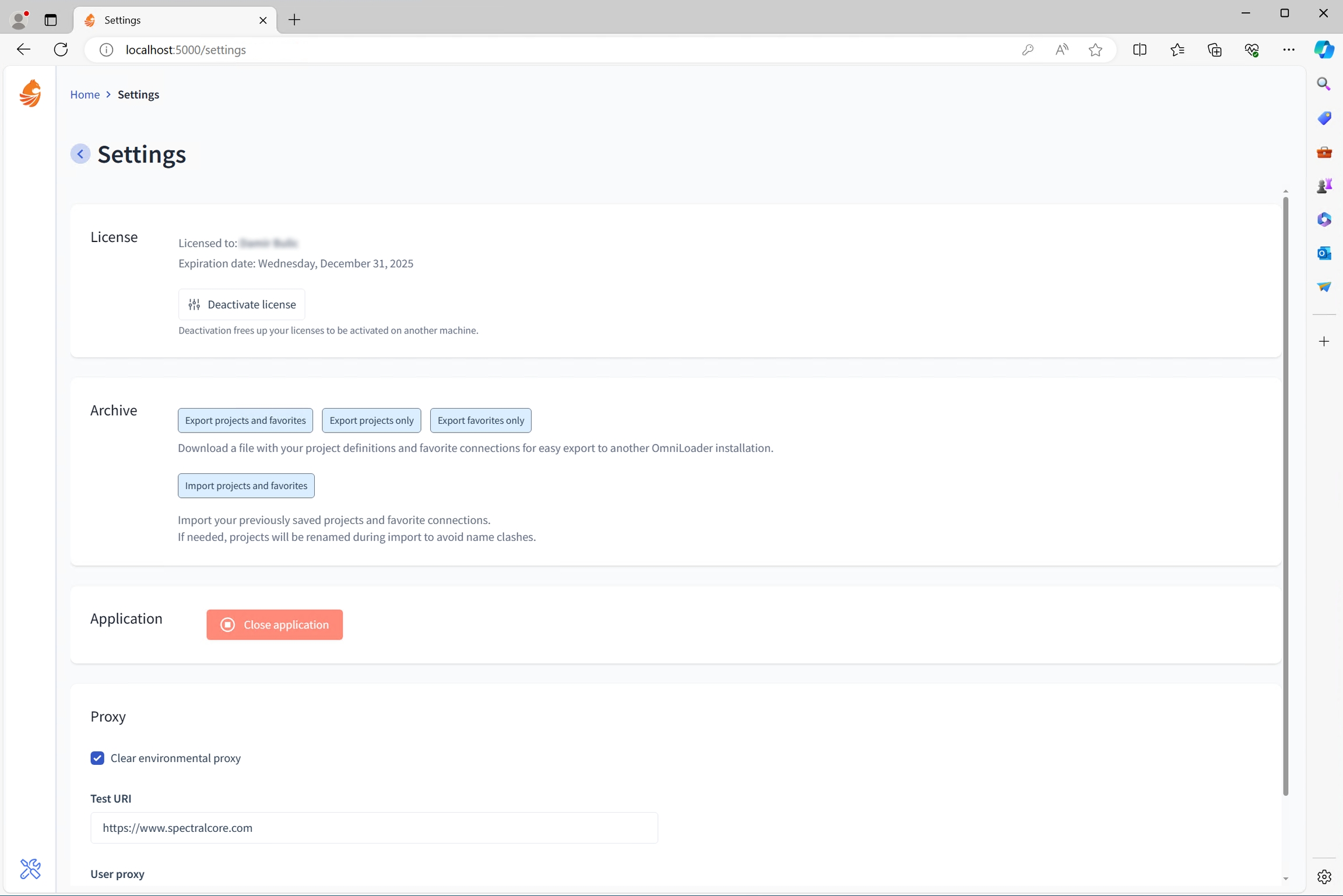The image size is (1343, 896).
Task: Open the Outlook icon in the Edge sidebar
Action: pyautogui.click(x=1324, y=253)
